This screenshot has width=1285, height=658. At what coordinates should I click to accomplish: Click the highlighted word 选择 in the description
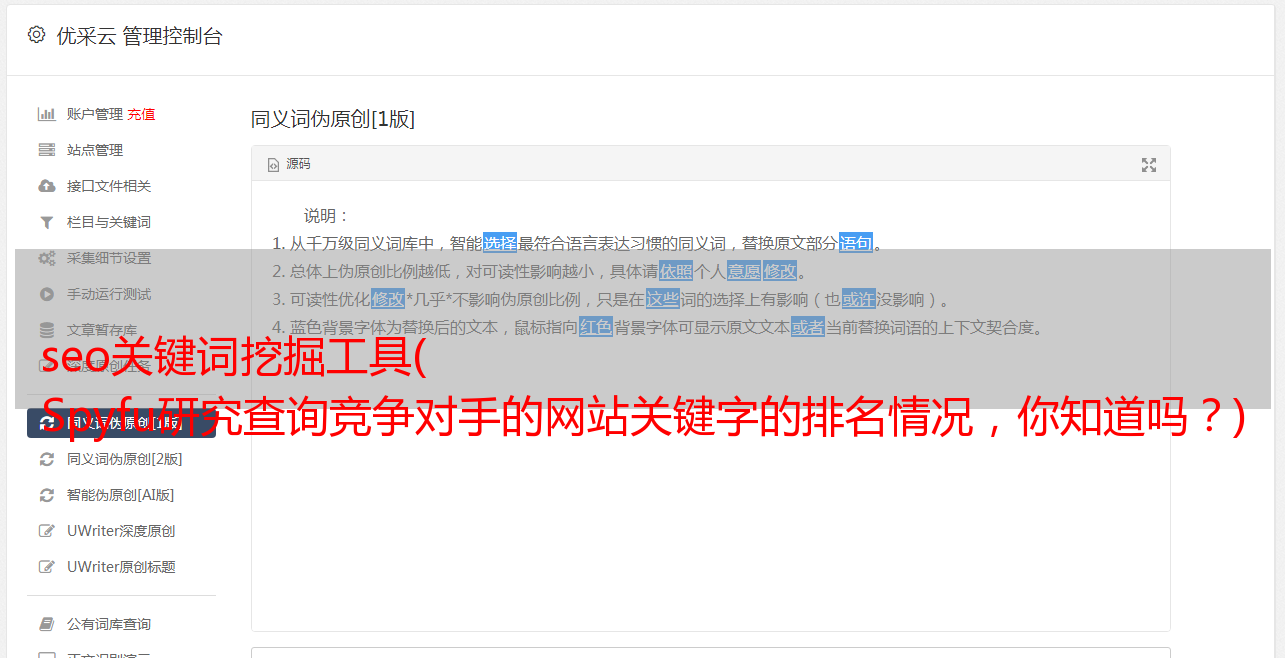pyautogui.click(x=500, y=243)
